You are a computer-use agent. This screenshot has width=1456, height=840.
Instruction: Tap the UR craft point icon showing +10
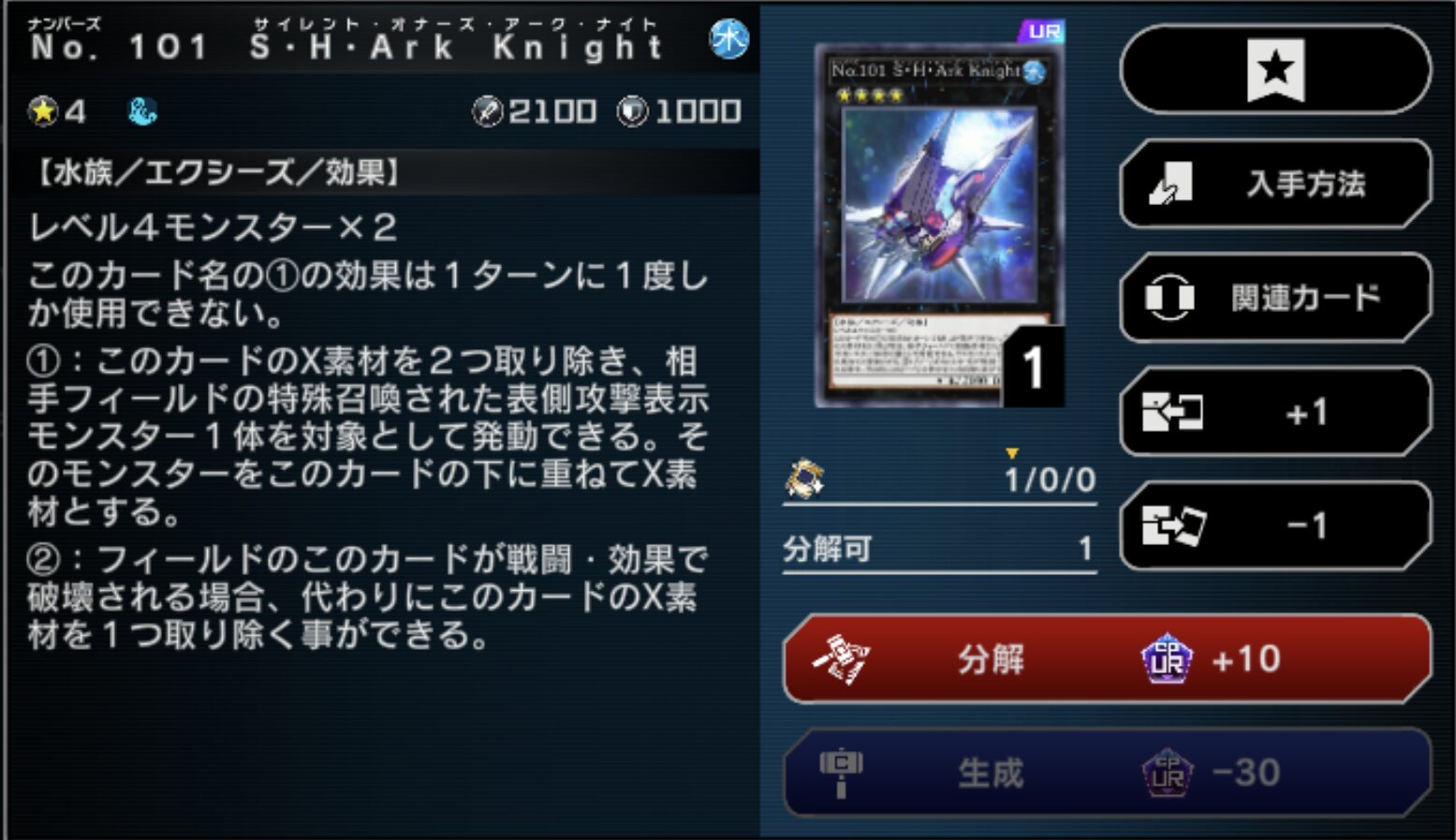1167,659
